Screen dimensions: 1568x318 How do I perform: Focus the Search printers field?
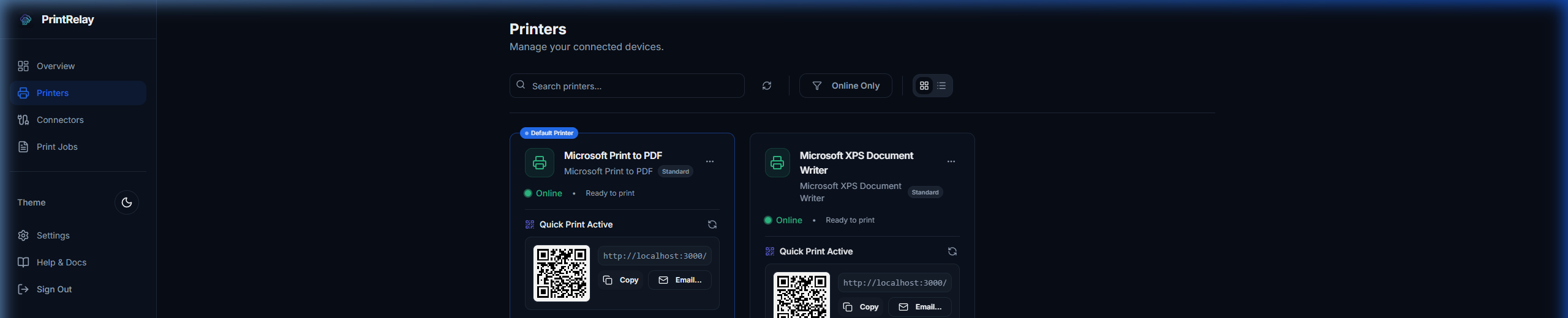[x=627, y=86]
